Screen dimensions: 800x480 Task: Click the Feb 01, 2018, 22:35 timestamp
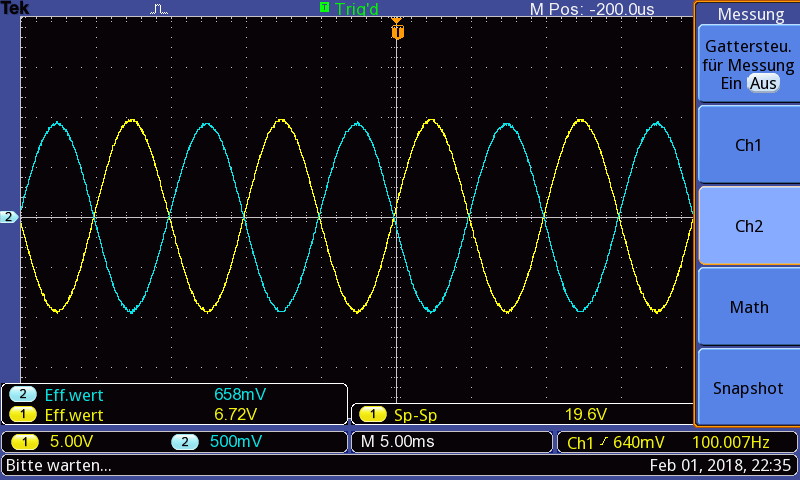720,465
